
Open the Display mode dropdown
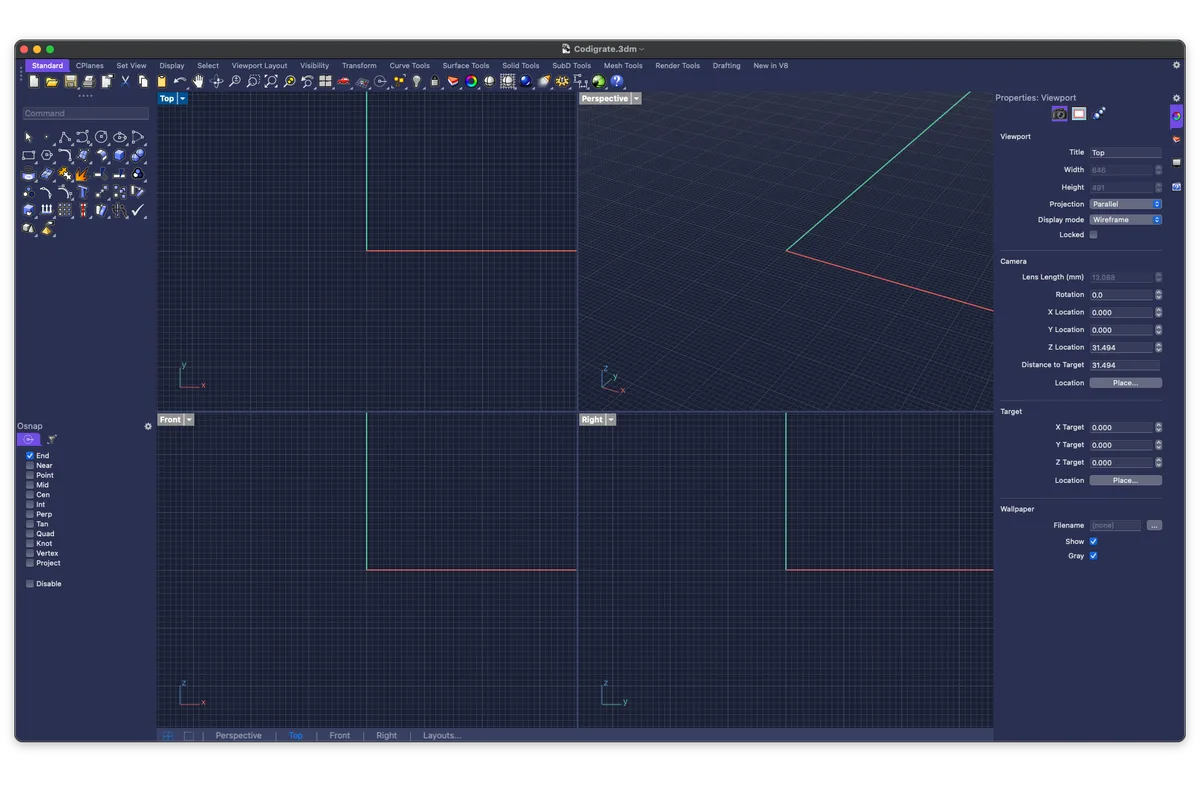pyautogui.click(x=1126, y=220)
